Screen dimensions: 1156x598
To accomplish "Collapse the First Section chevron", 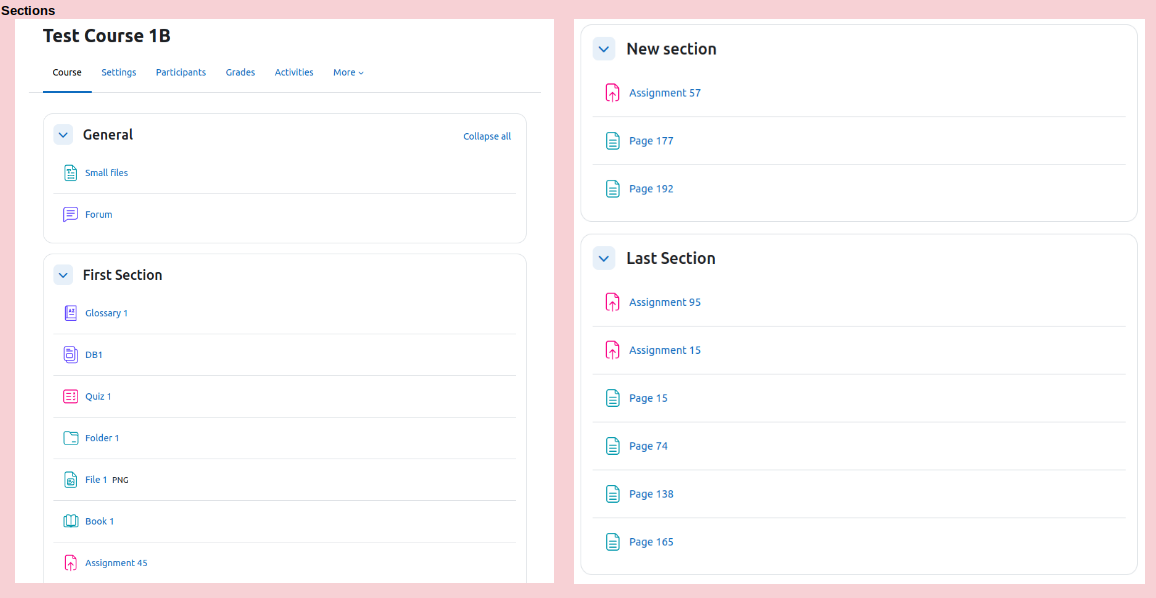I will [63, 275].
